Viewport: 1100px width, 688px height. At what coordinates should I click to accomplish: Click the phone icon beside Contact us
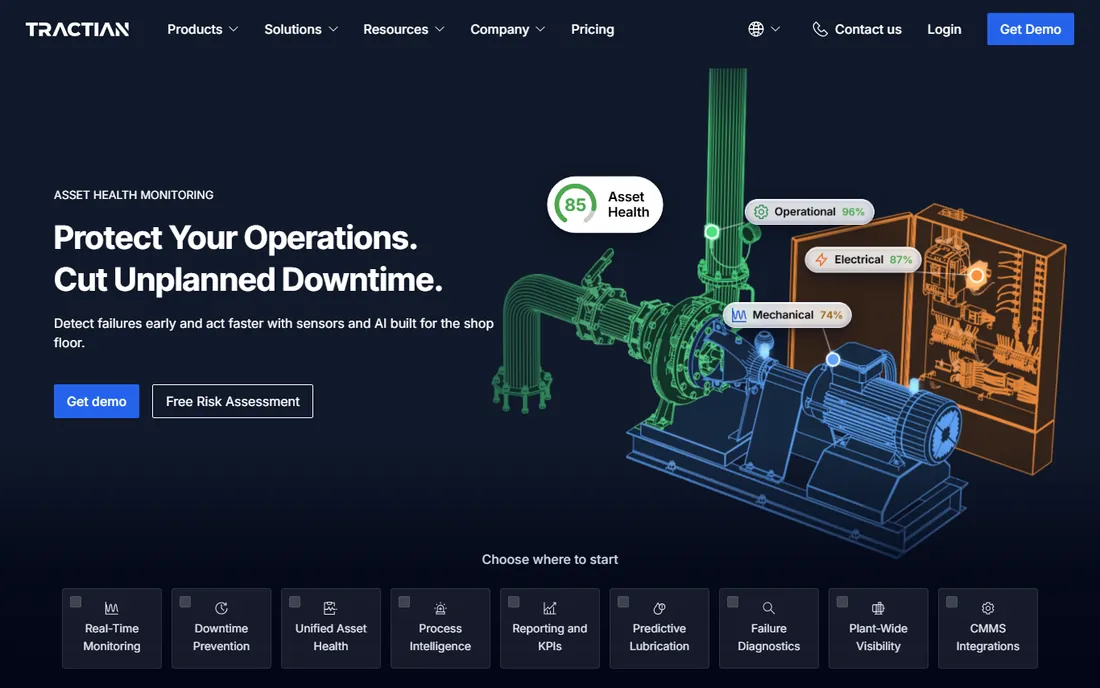coord(819,29)
